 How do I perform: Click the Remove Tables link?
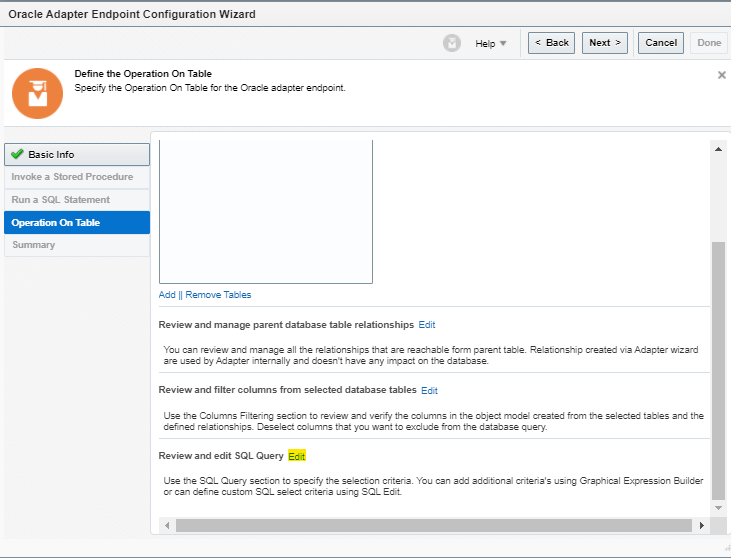click(218, 295)
